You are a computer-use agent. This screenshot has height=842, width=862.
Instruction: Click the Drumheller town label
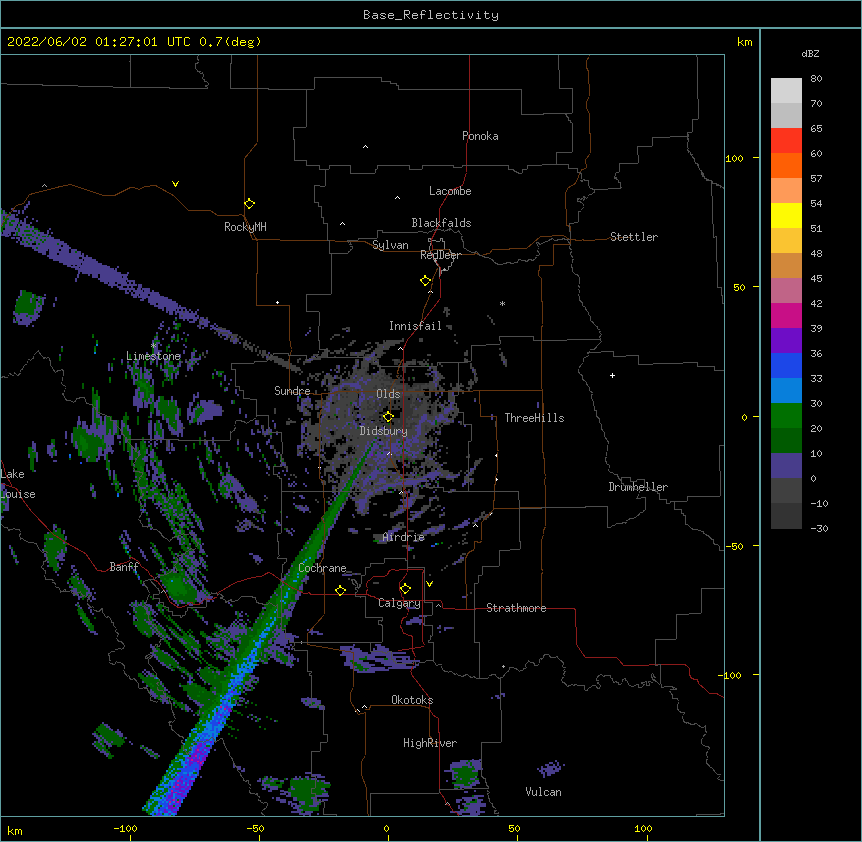638,487
